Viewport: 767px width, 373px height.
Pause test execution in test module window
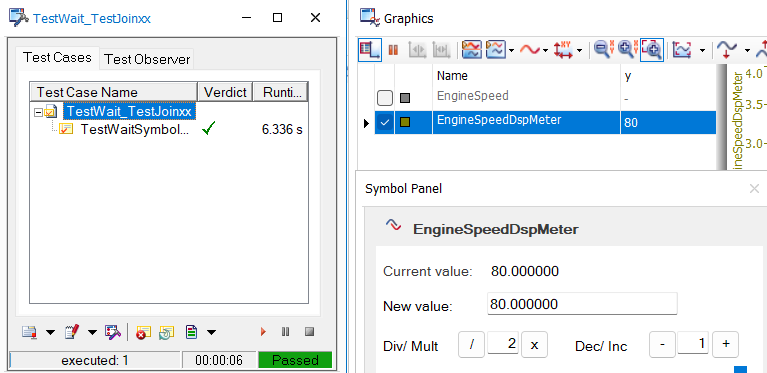[286, 332]
